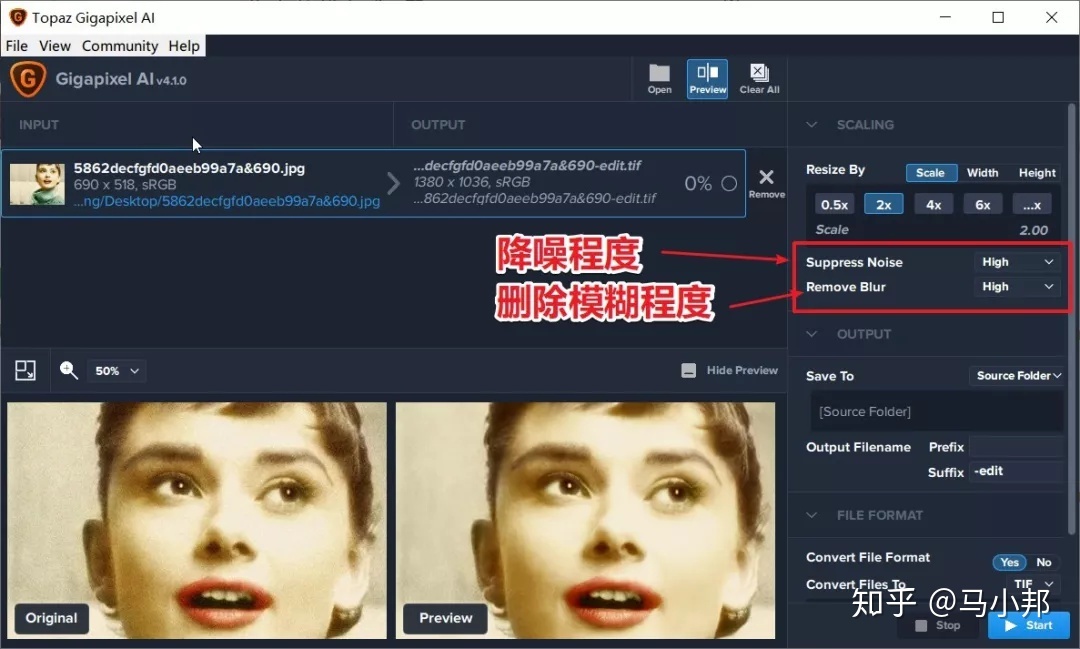The image size is (1080, 649).
Task: Select the 5862decfgfd0aeeb99a7a&690.jpg thumbnail
Action: (37, 184)
